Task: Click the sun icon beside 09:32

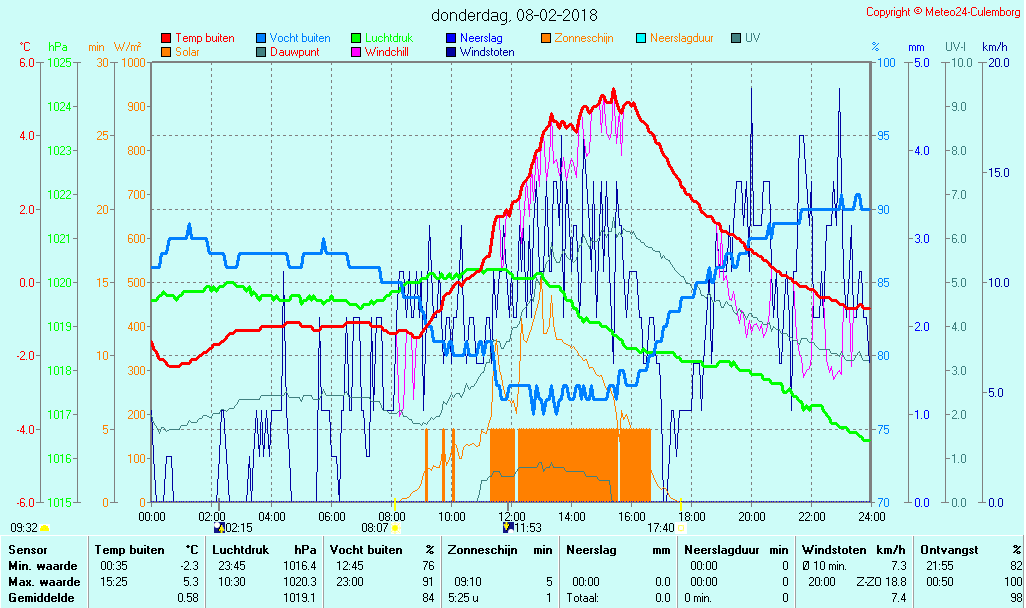Action: point(44,527)
